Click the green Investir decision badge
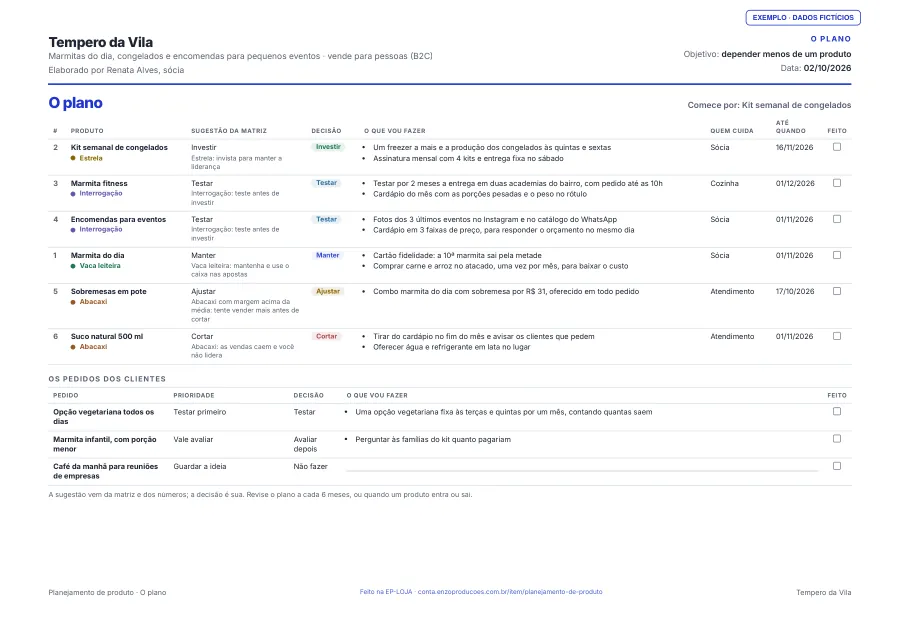 (328, 147)
